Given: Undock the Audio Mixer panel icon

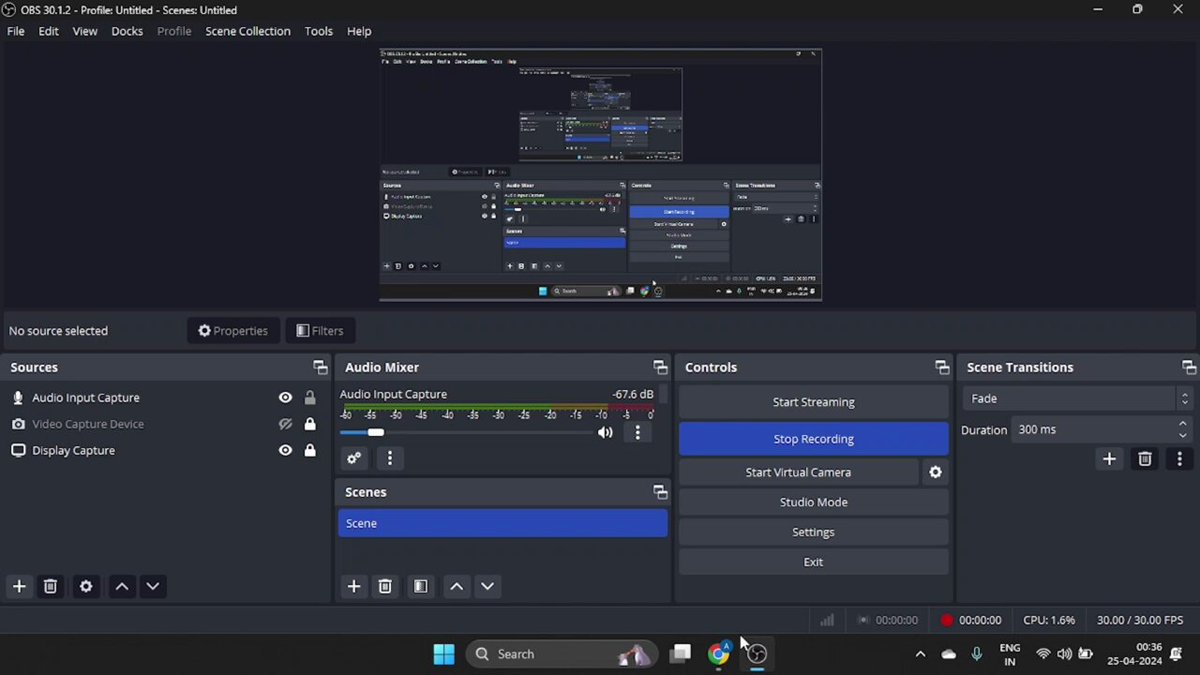Looking at the screenshot, I should (660, 367).
